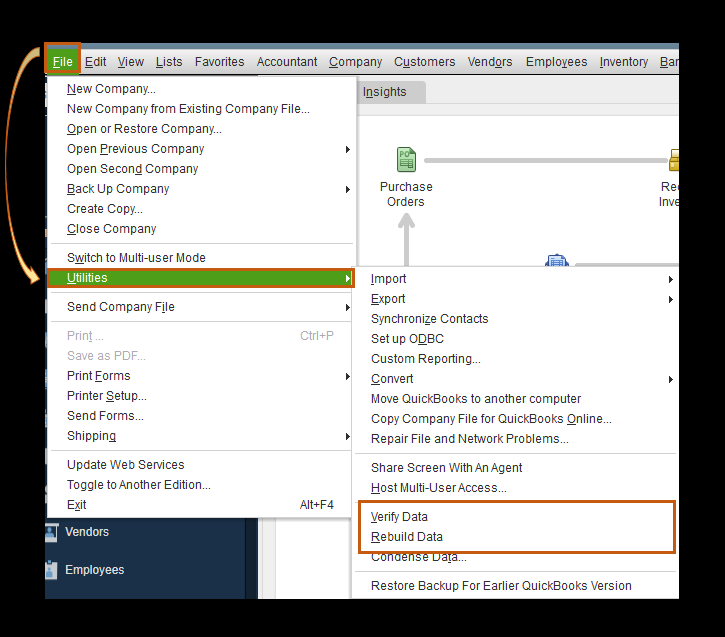Choose Share Screen With An Agent
This screenshot has width=725, height=637.
click(x=516, y=468)
